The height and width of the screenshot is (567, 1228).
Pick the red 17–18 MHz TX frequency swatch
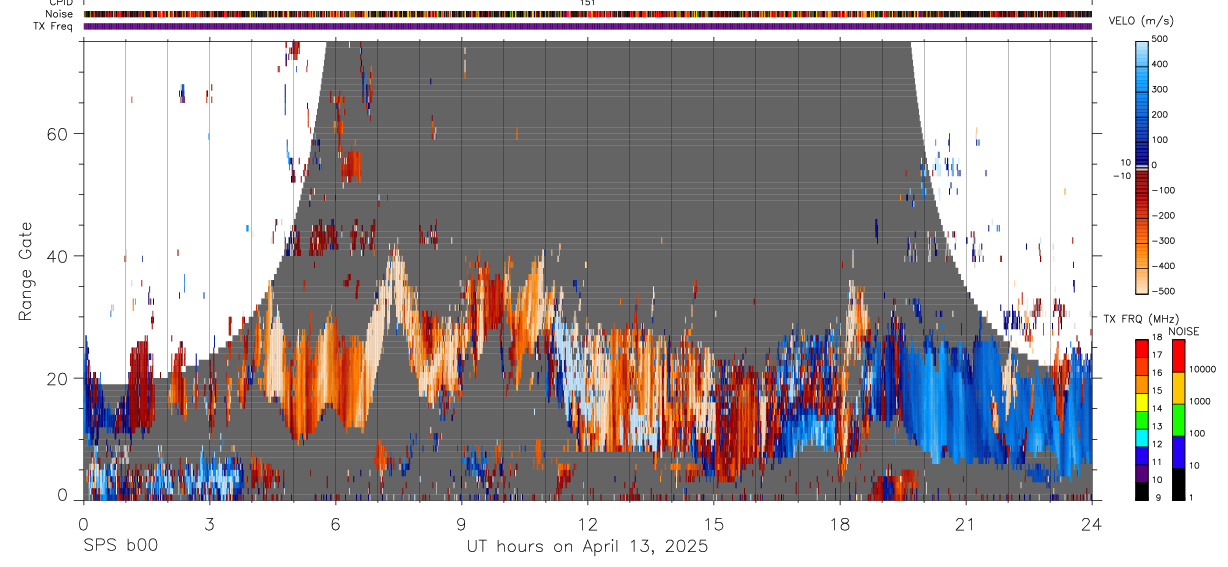pyautogui.click(x=1142, y=349)
